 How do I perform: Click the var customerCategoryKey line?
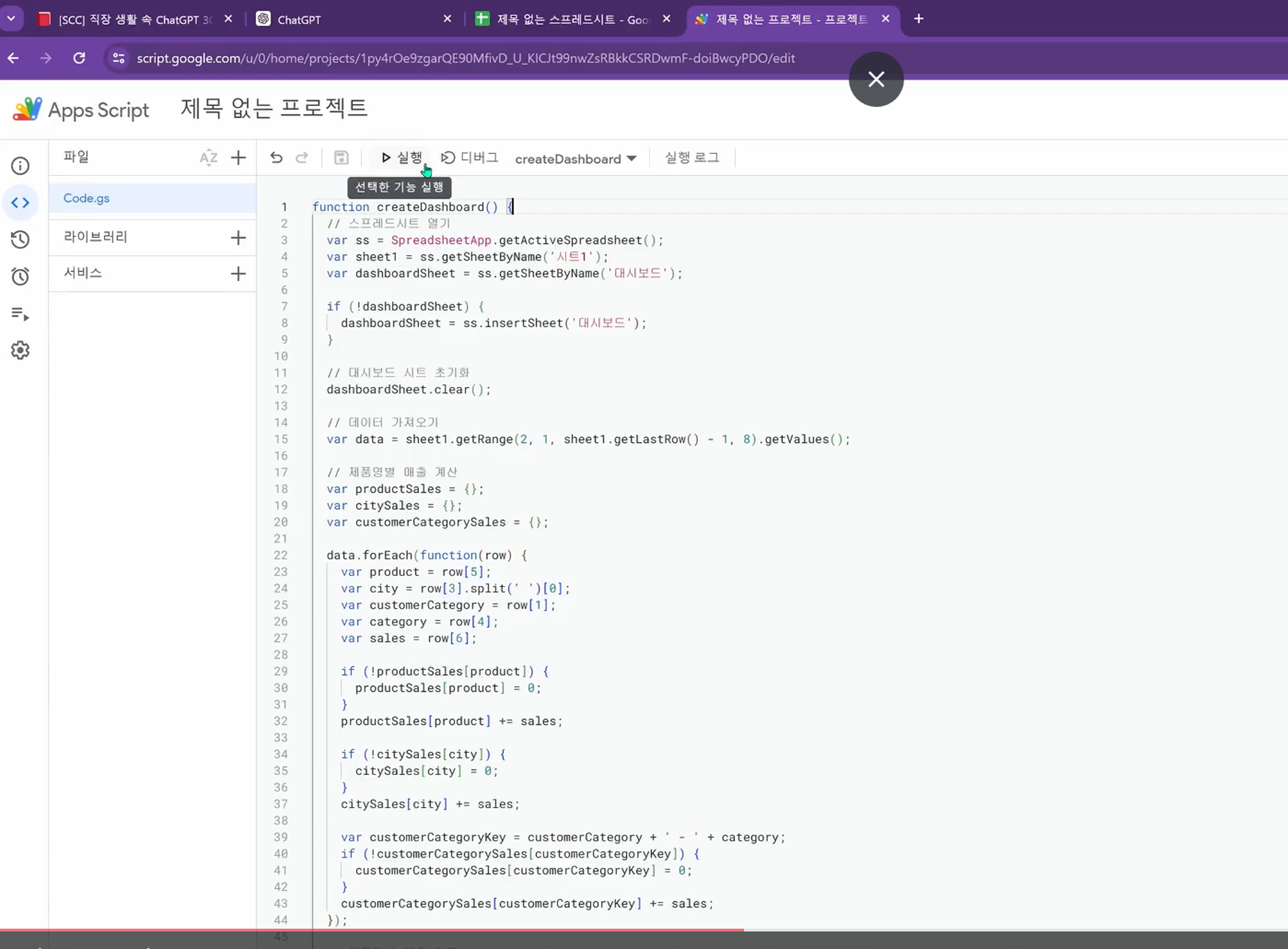click(563, 837)
